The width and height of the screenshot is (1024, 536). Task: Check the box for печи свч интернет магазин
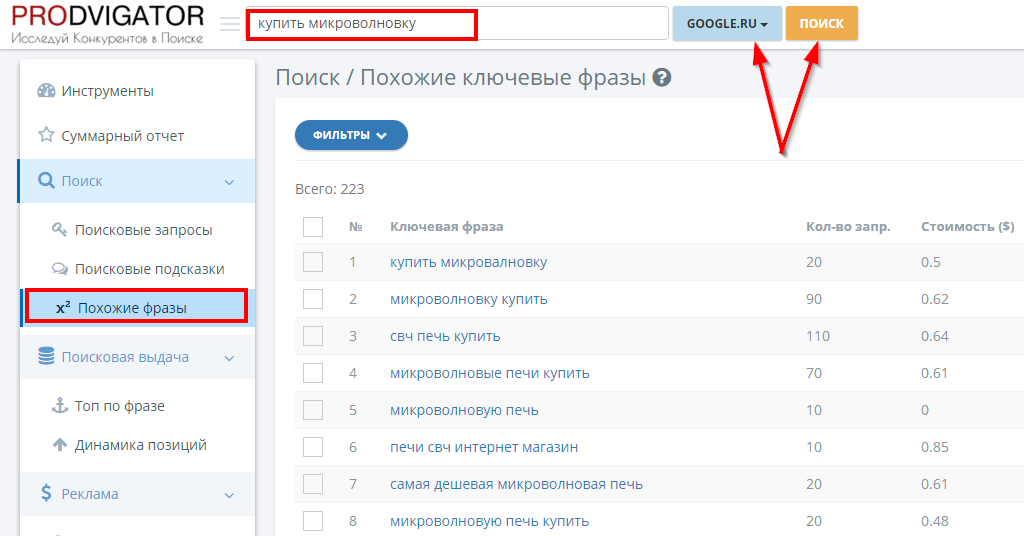(313, 447)
